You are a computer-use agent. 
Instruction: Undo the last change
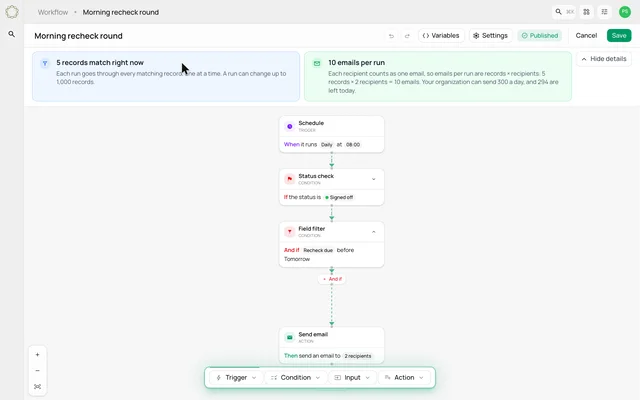[391, 36]
